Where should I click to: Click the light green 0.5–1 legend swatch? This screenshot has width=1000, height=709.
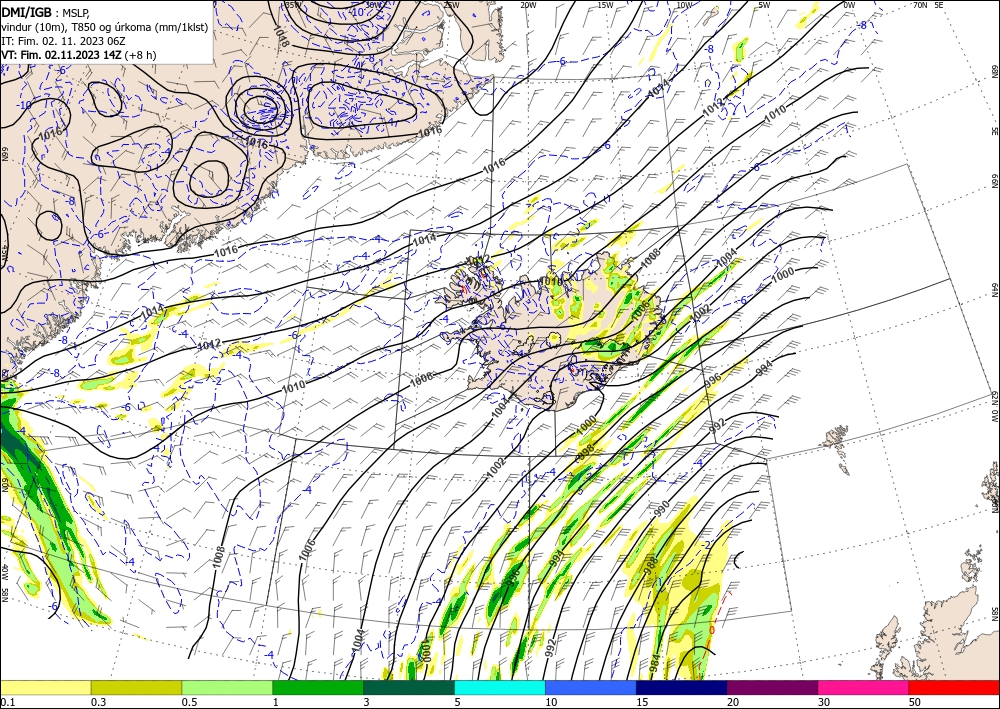(227, 687)
